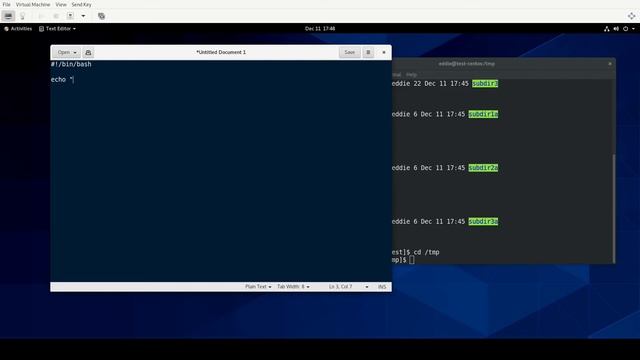The width and height of the screenshot is (640, 360).
Task: Click the VM shutdown power icon
Action: tap(70, 16)
